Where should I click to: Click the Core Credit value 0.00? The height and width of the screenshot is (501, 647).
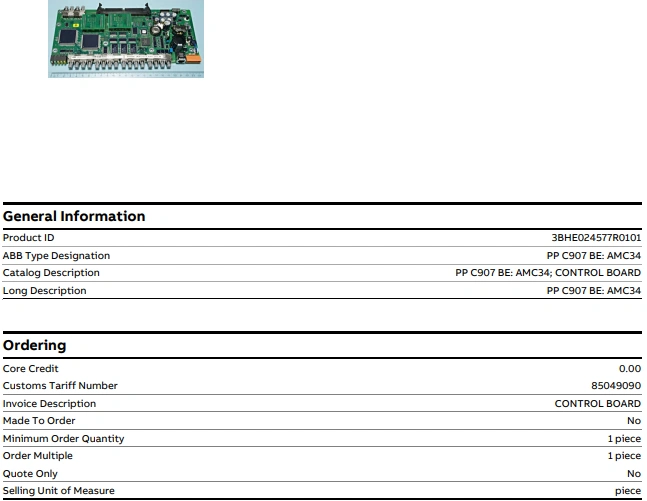pyautogui.click(x=629, y=369)
